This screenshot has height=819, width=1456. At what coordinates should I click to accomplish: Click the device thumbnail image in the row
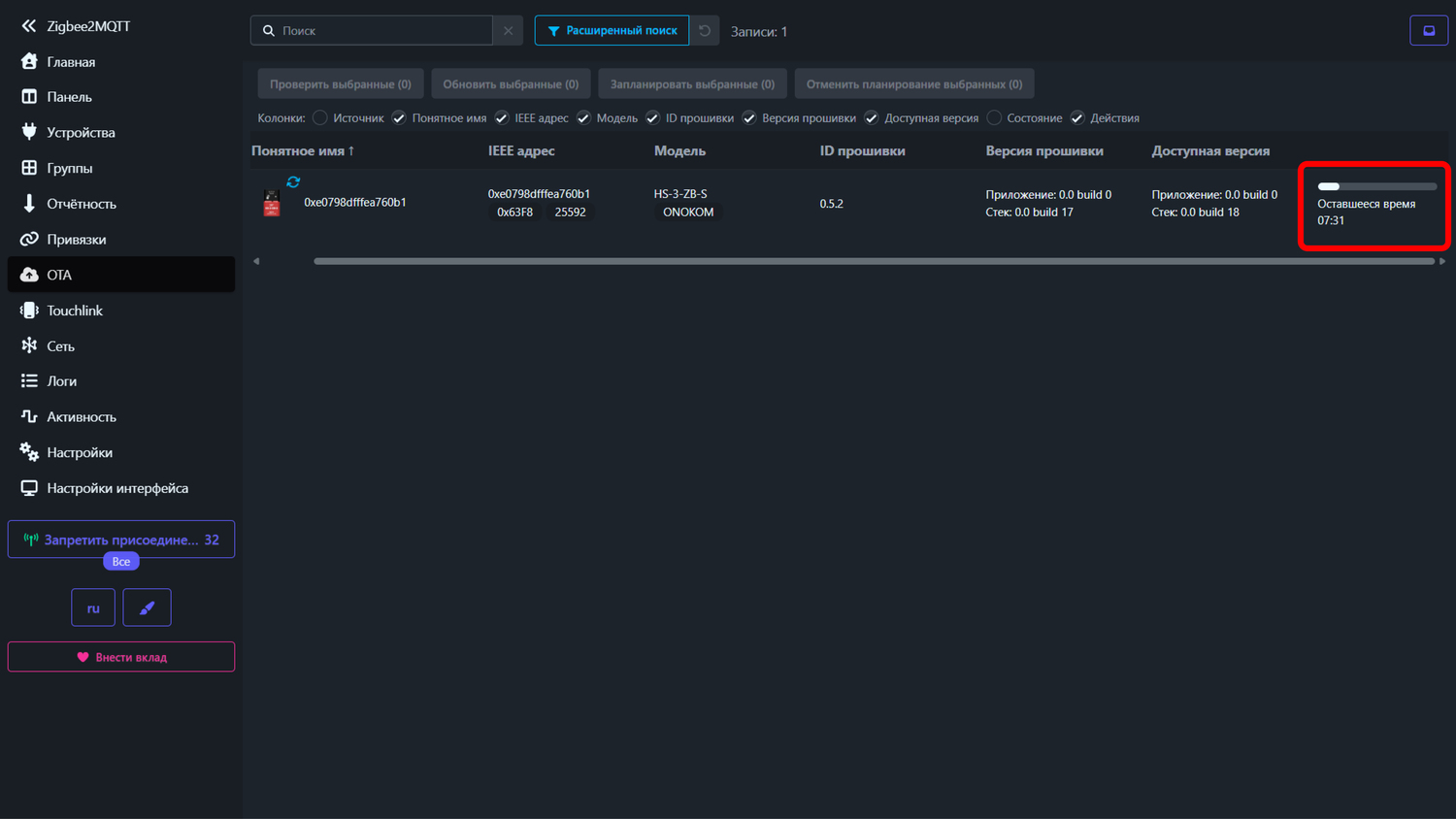272,204
